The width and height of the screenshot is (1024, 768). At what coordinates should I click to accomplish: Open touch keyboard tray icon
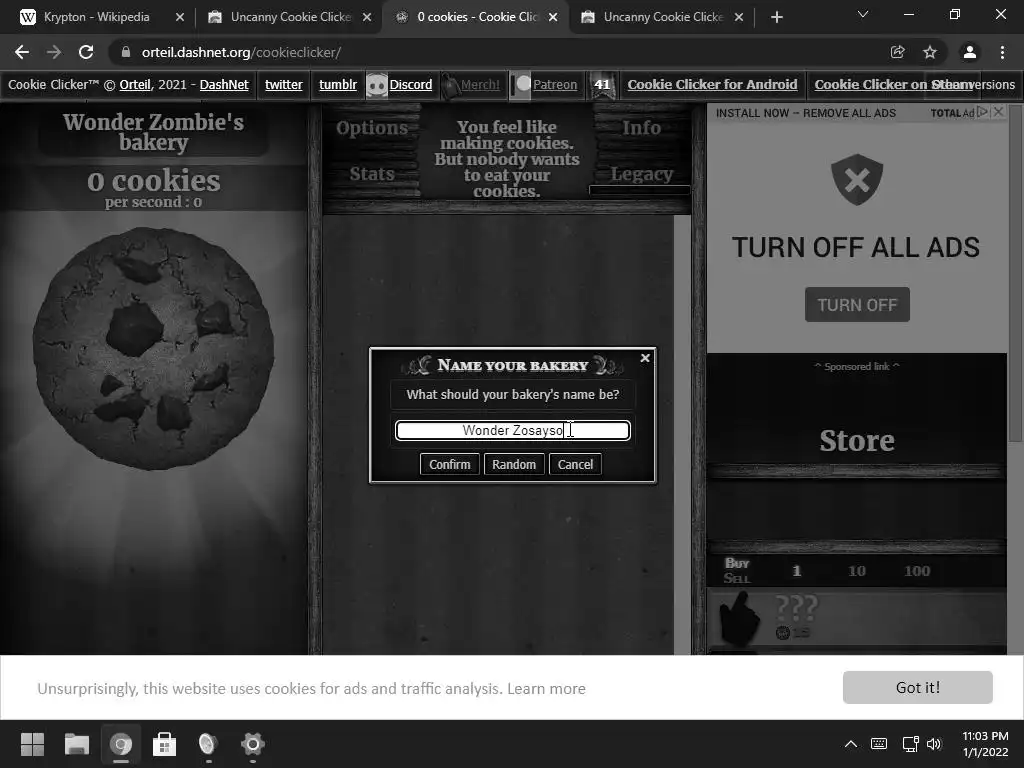click(x=879, y=744)
